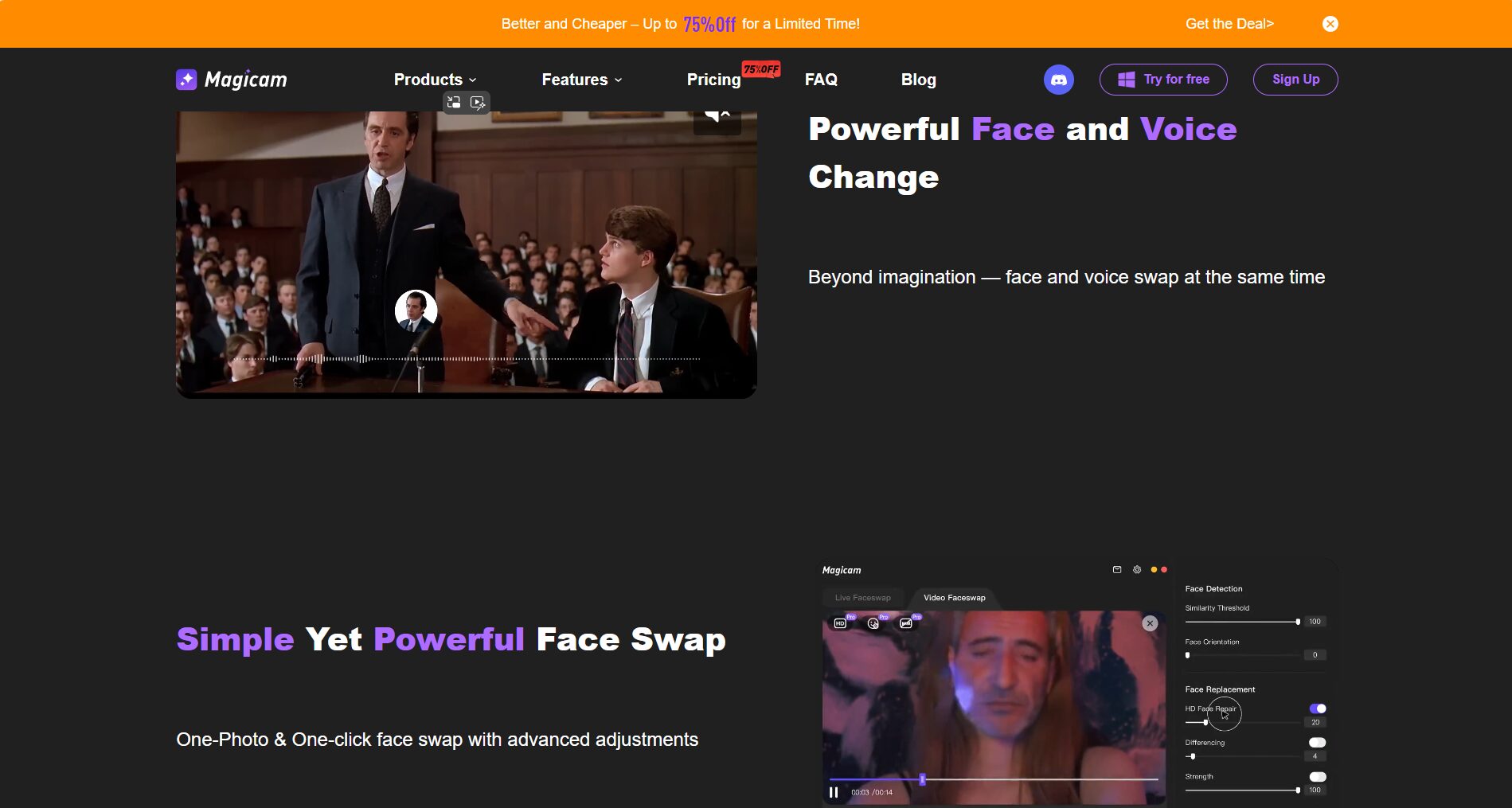Click the '00:03 /00:14' time text
Viewport: 1512px width, 808px height.
(872, 793)
